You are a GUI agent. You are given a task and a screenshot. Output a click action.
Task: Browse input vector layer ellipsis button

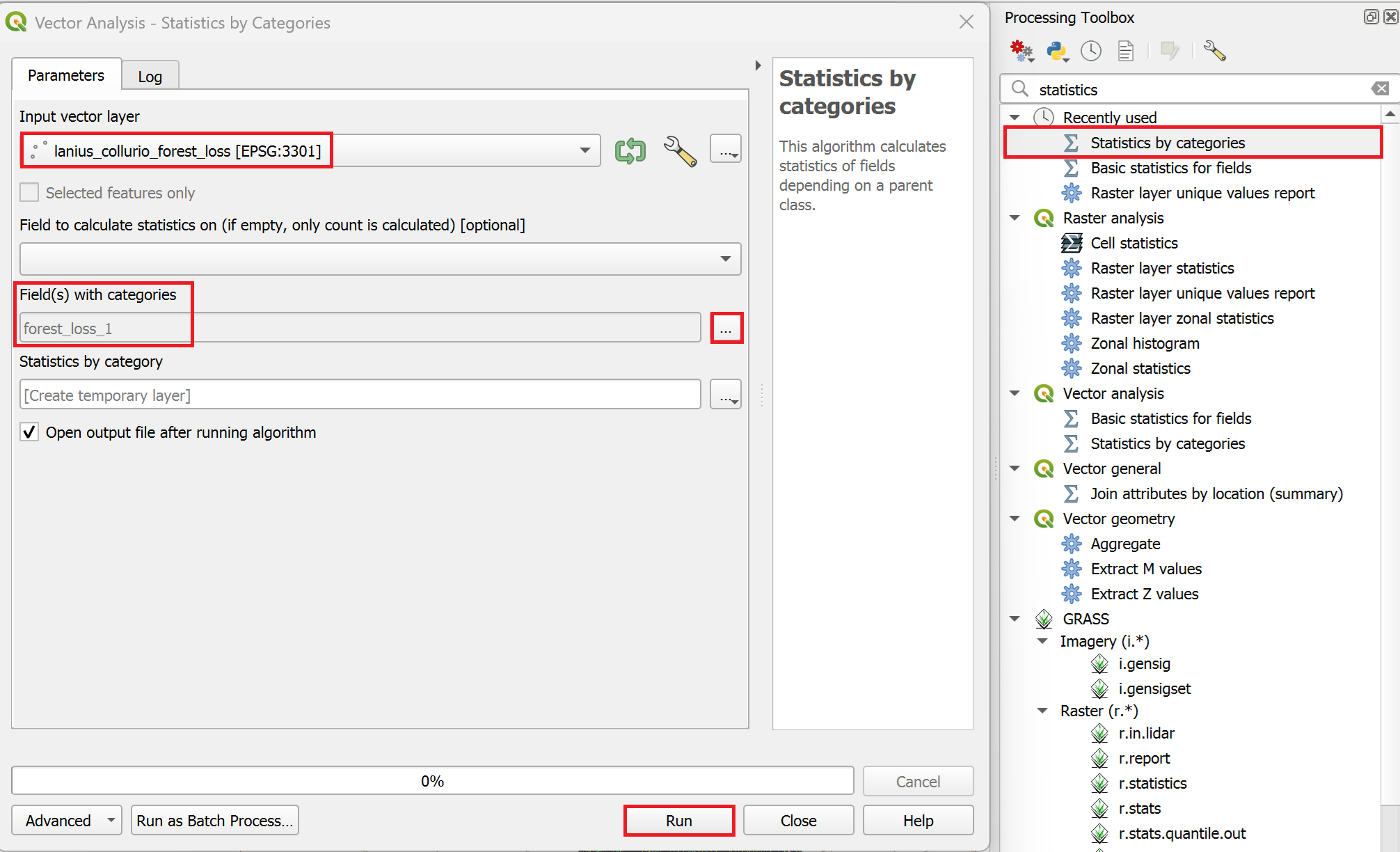point(726,150)
